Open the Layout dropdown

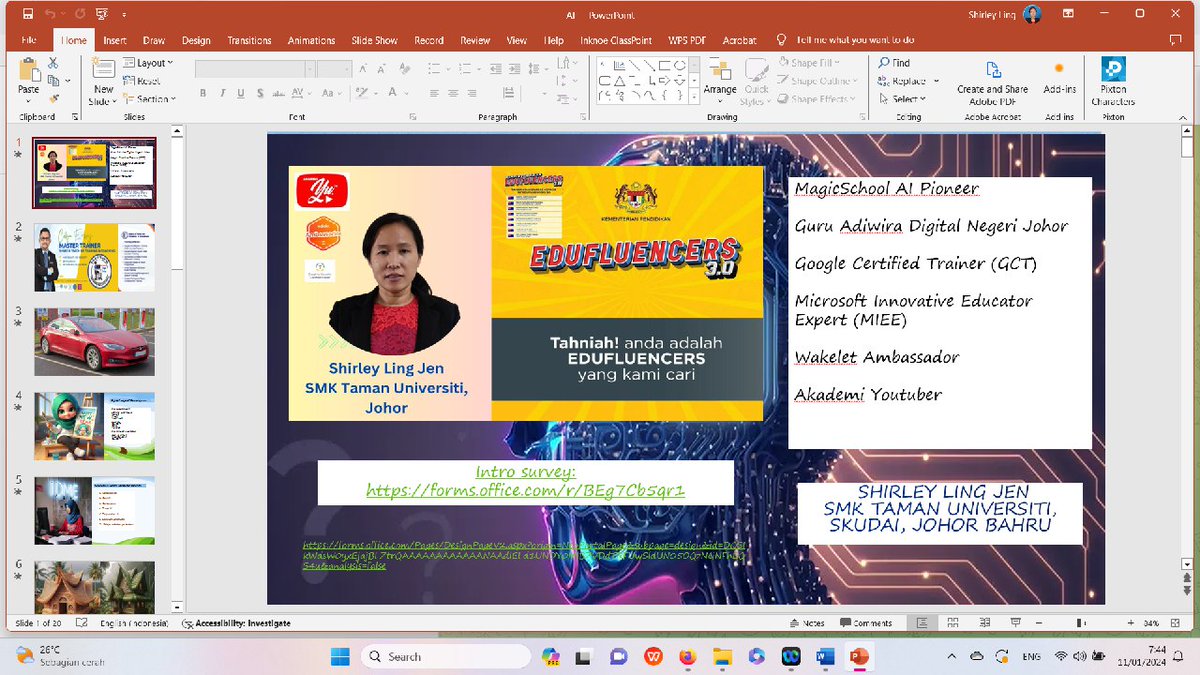pyautogui.click(x=149, y=63)
